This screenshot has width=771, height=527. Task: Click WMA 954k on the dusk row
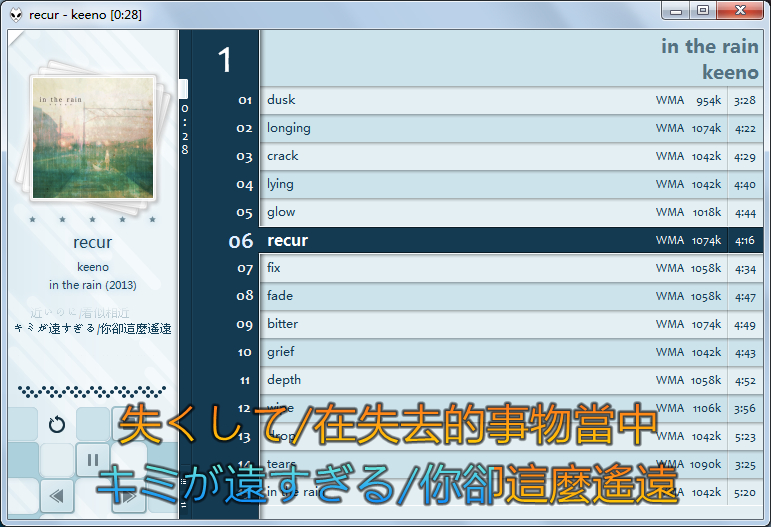pyautogui.click(x=688, y=100)
